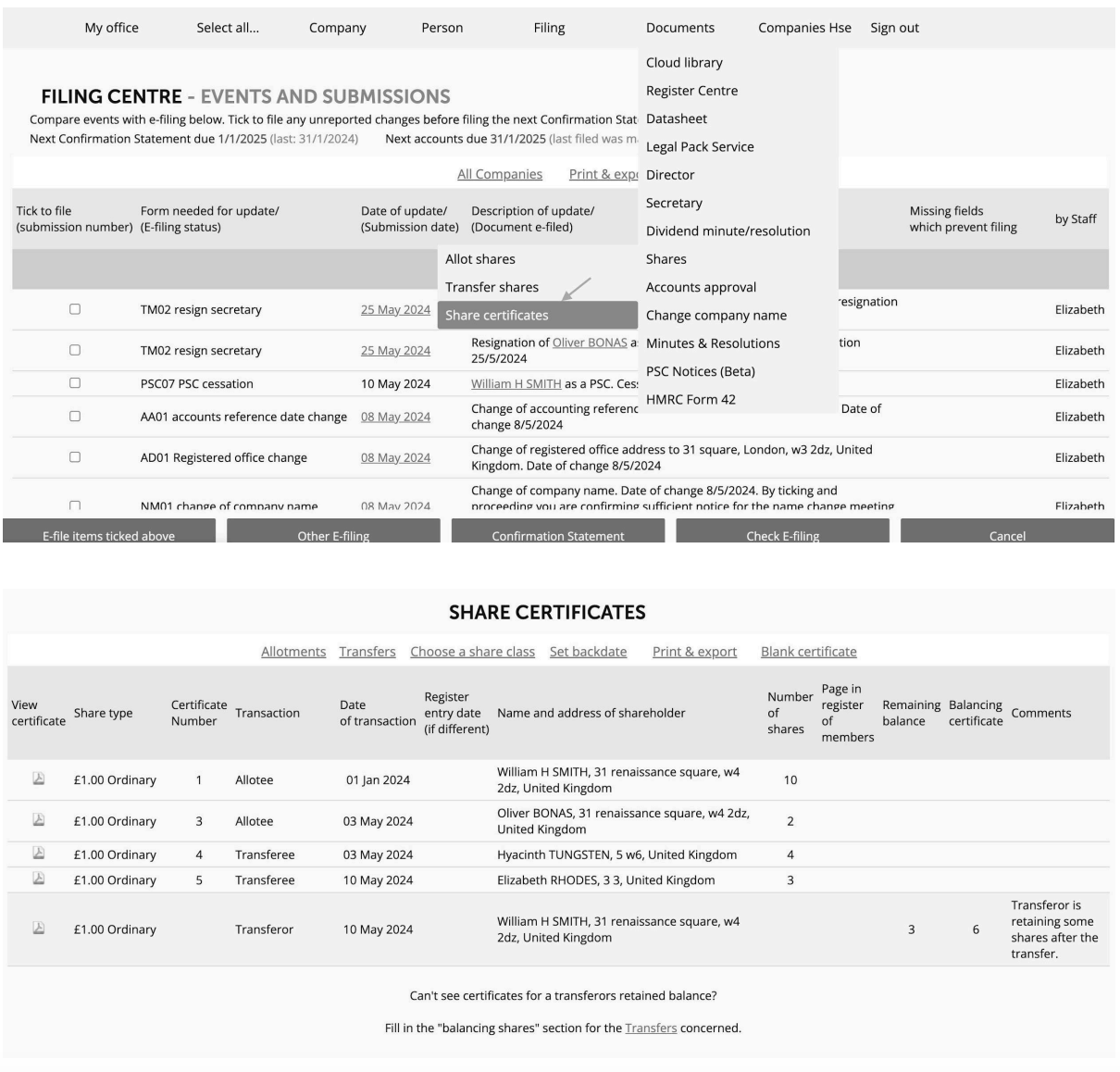Image resolution: width=1120 pixels, height=1072 pixels.
Task: Open All Companies link
Action: (500, 174)
